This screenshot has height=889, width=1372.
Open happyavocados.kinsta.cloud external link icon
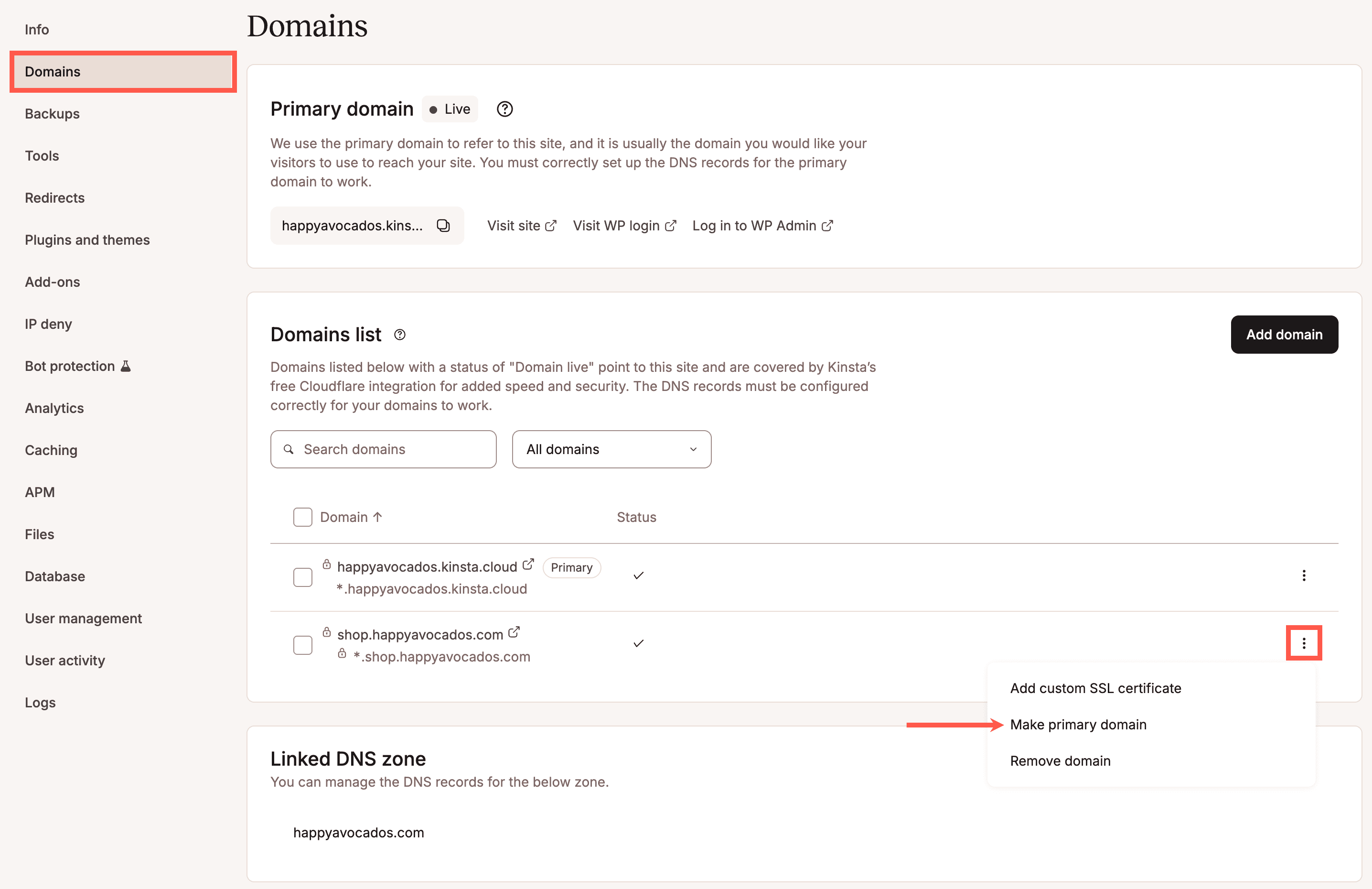[528, 564]
